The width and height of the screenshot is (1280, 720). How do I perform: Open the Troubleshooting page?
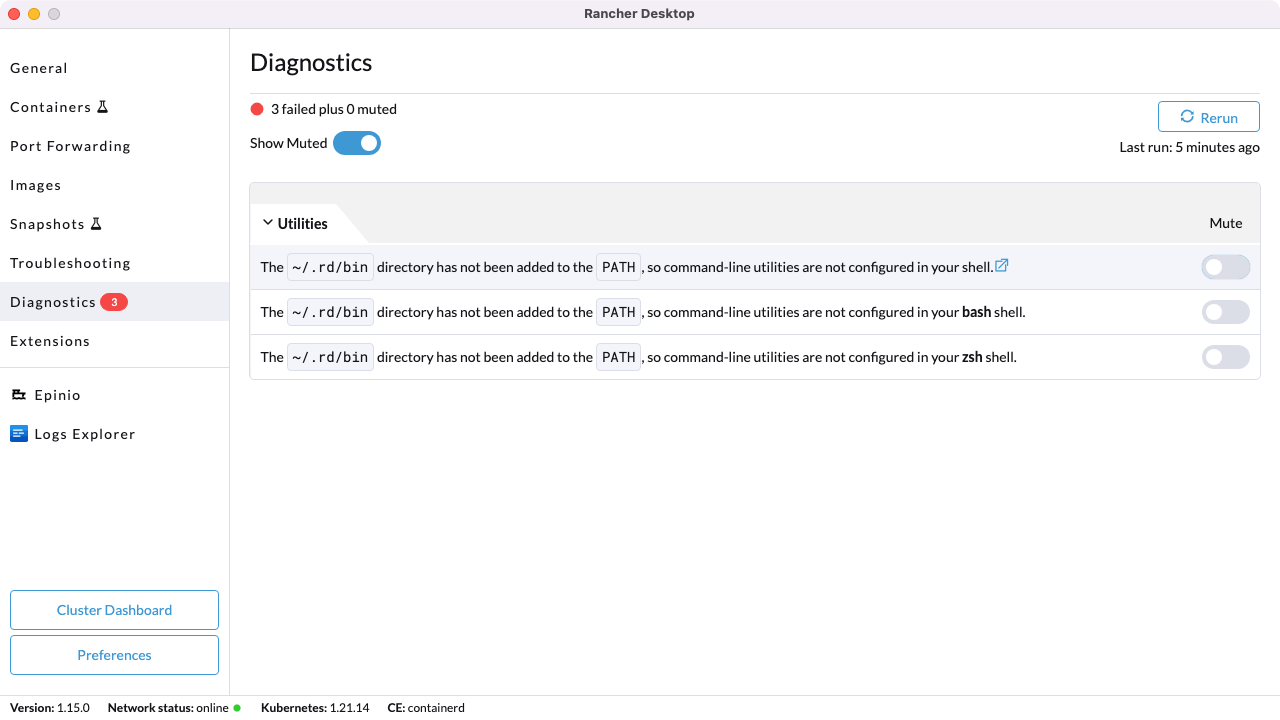pyautogui.click(x=70, y=263)
